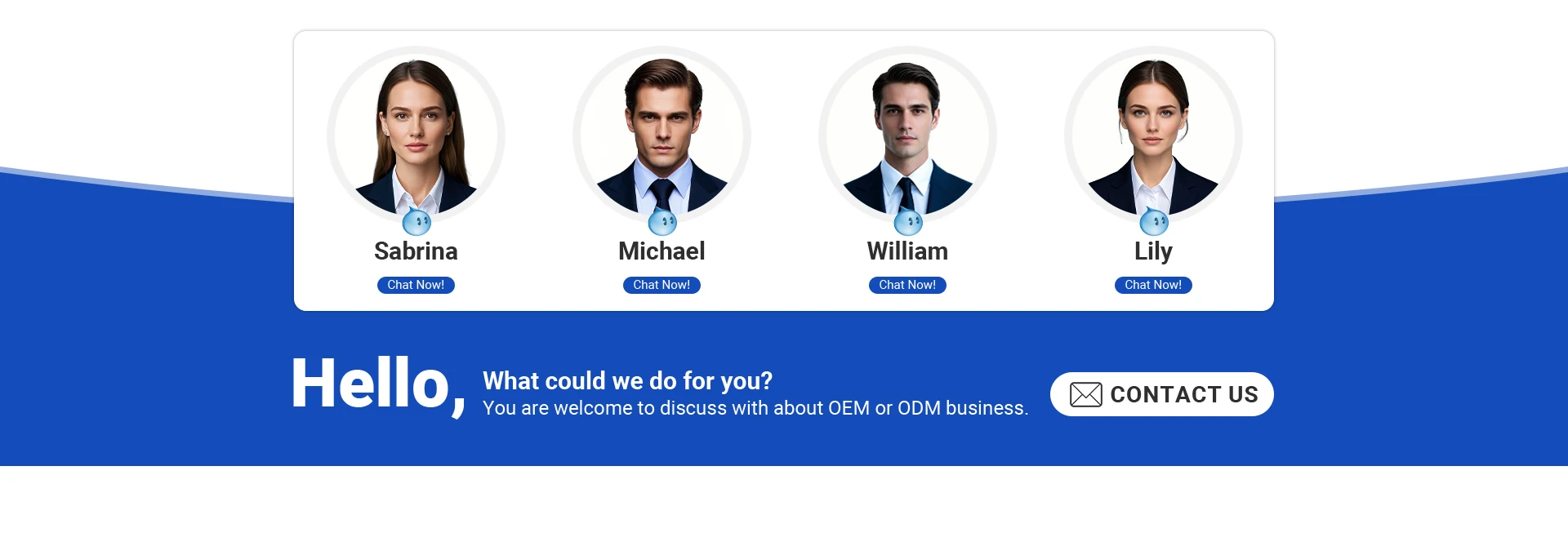Click the blue chat mascot icon under Sabrina's photo
1568x555 pixels.
click(416, 221)
